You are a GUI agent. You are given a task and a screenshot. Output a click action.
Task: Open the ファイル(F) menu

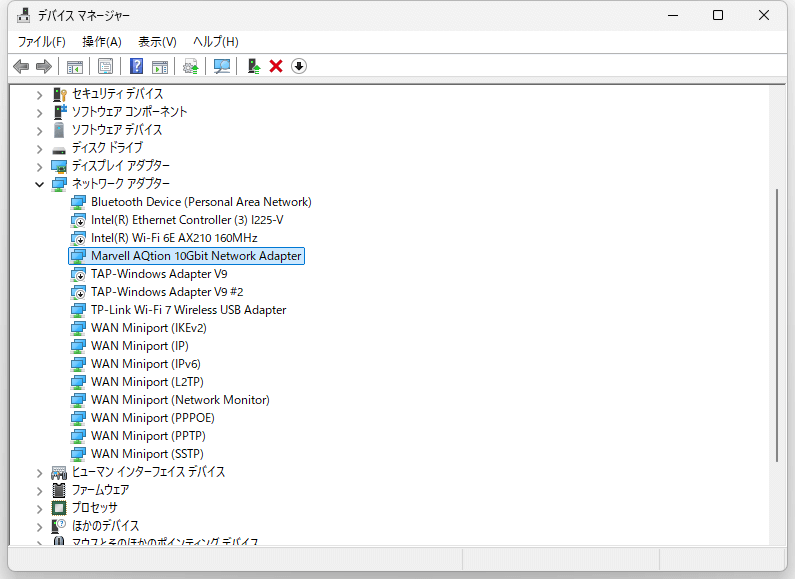pos(41,41)
